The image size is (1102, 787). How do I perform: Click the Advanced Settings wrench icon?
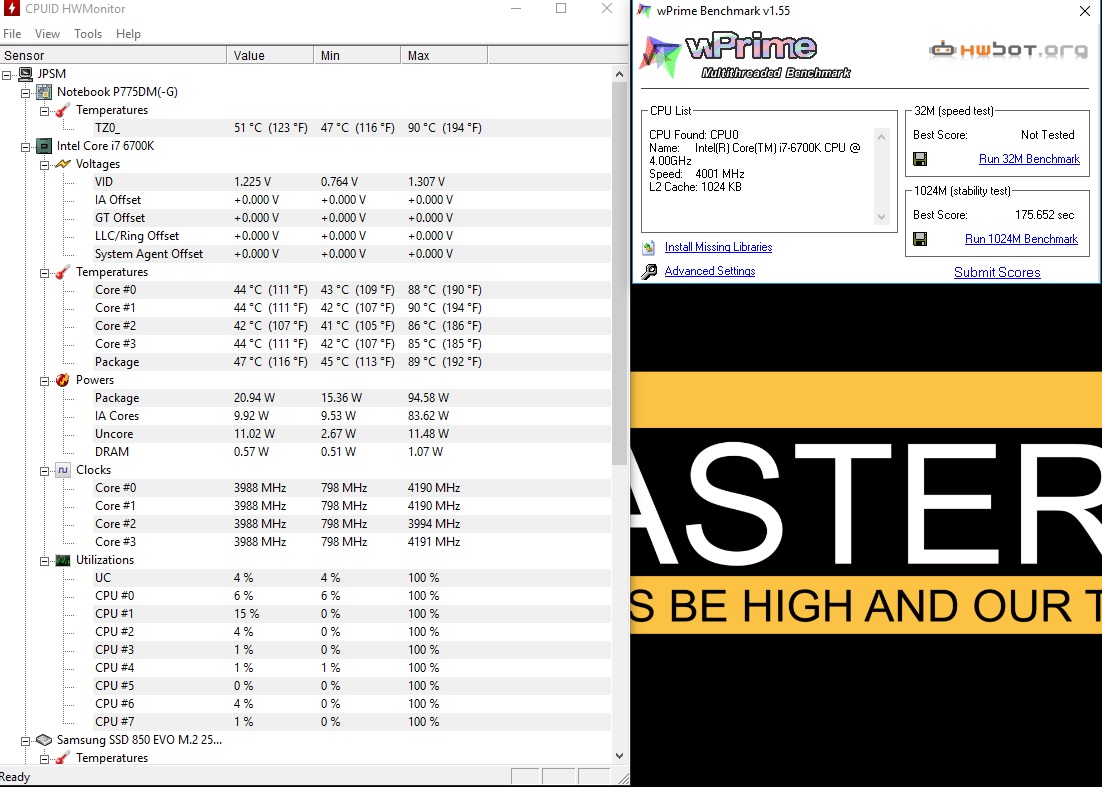coord(649,271)
